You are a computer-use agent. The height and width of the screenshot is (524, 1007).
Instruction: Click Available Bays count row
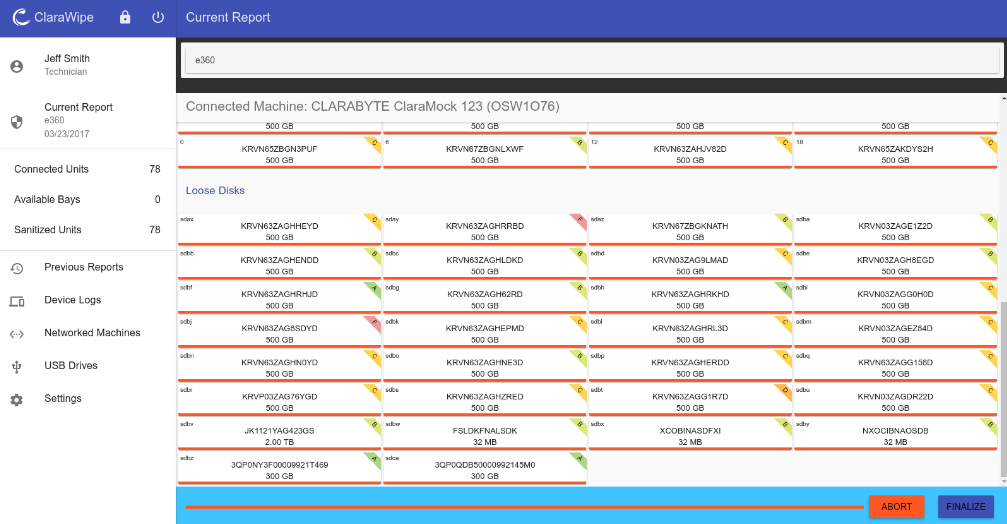tap(88, 199)
